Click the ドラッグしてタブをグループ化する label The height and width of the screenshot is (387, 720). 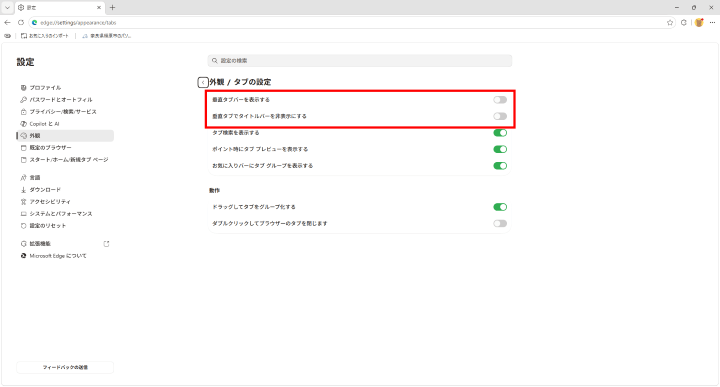(x=253, y=207)
